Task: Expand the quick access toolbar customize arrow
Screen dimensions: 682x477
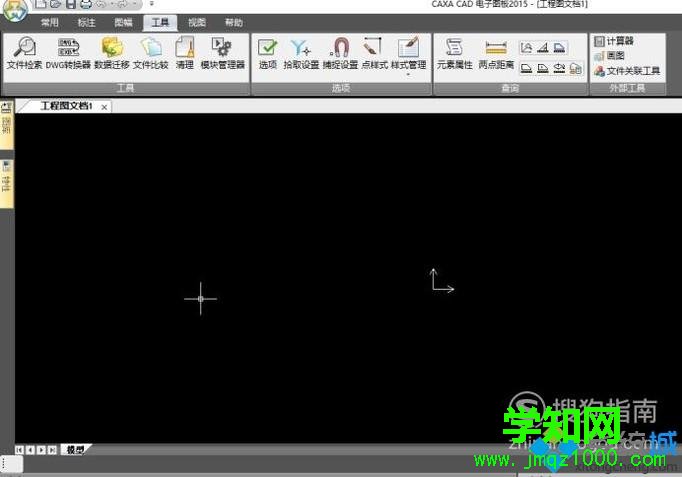Action: coord(151,4)
